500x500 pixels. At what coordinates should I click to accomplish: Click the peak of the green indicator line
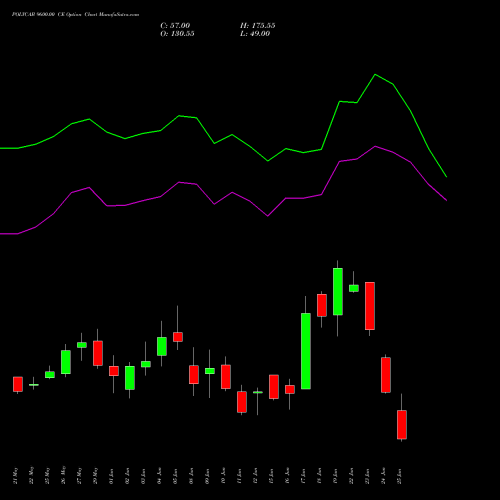[x=375, y=75]
